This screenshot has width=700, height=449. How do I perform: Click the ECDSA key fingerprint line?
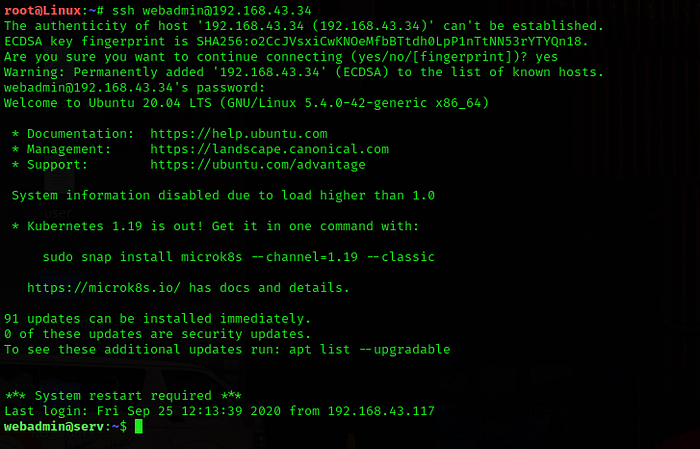click(296, 40)
